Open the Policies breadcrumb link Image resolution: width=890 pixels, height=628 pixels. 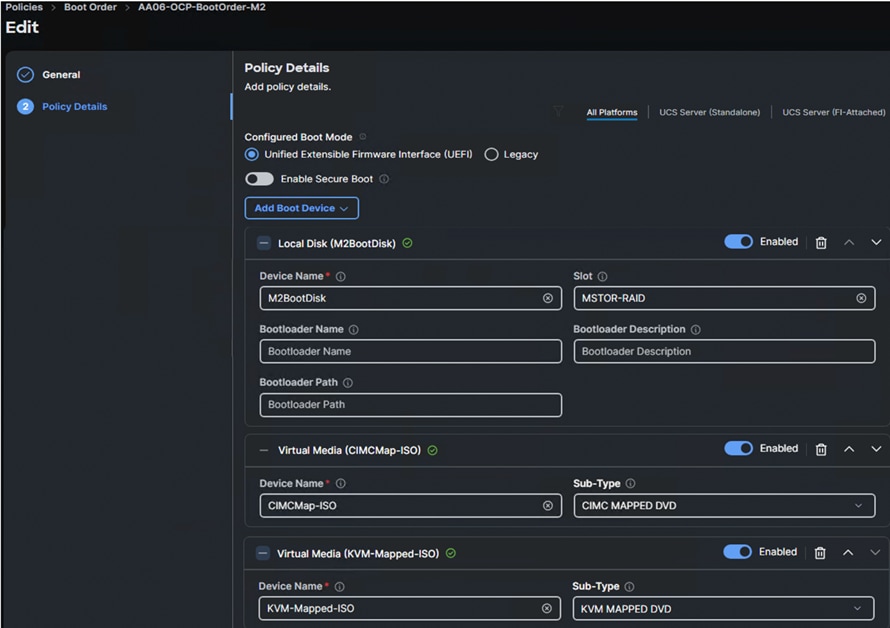click(x=23, y=7)
